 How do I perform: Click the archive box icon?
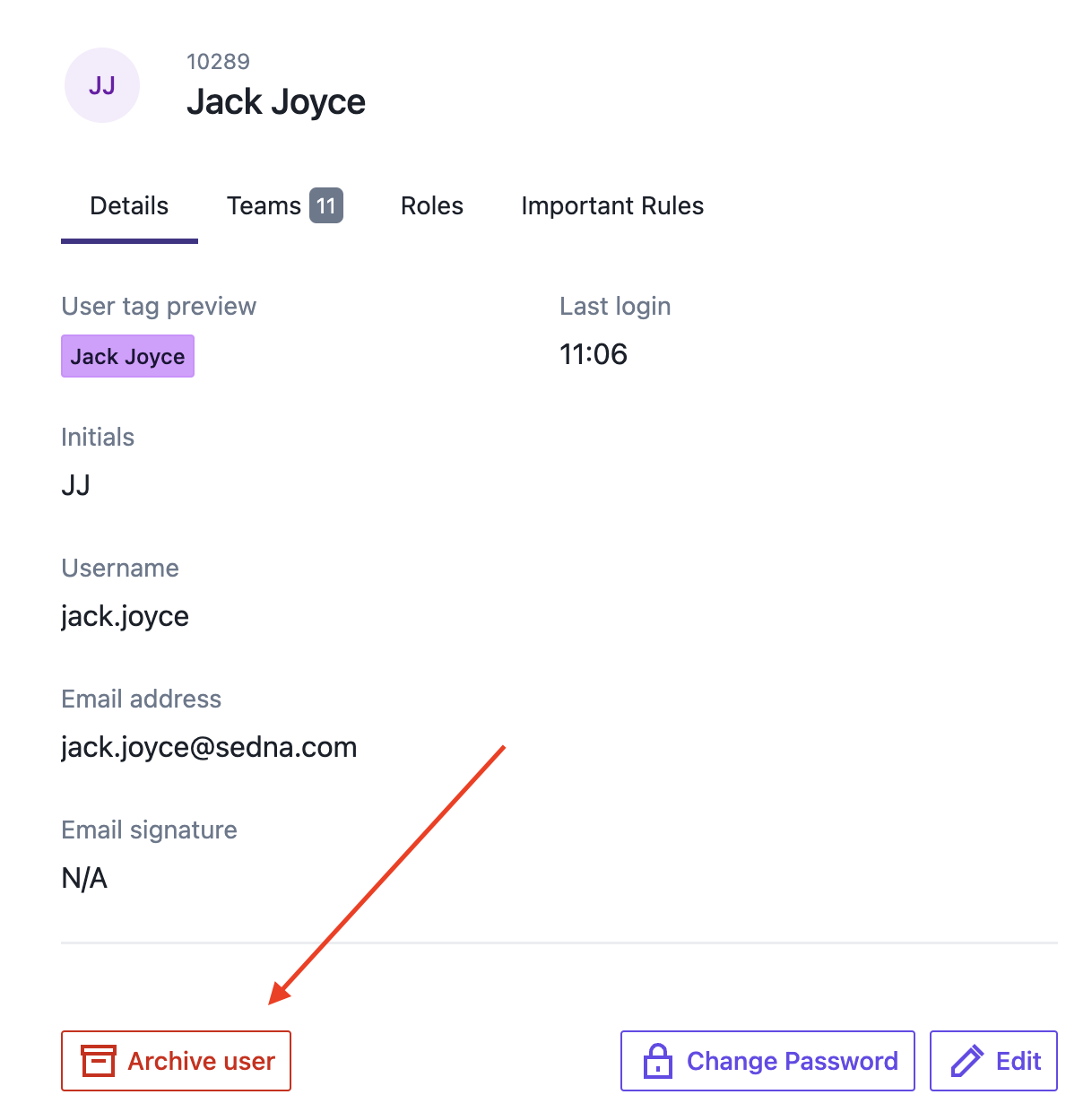click(x=99, y=1061)
